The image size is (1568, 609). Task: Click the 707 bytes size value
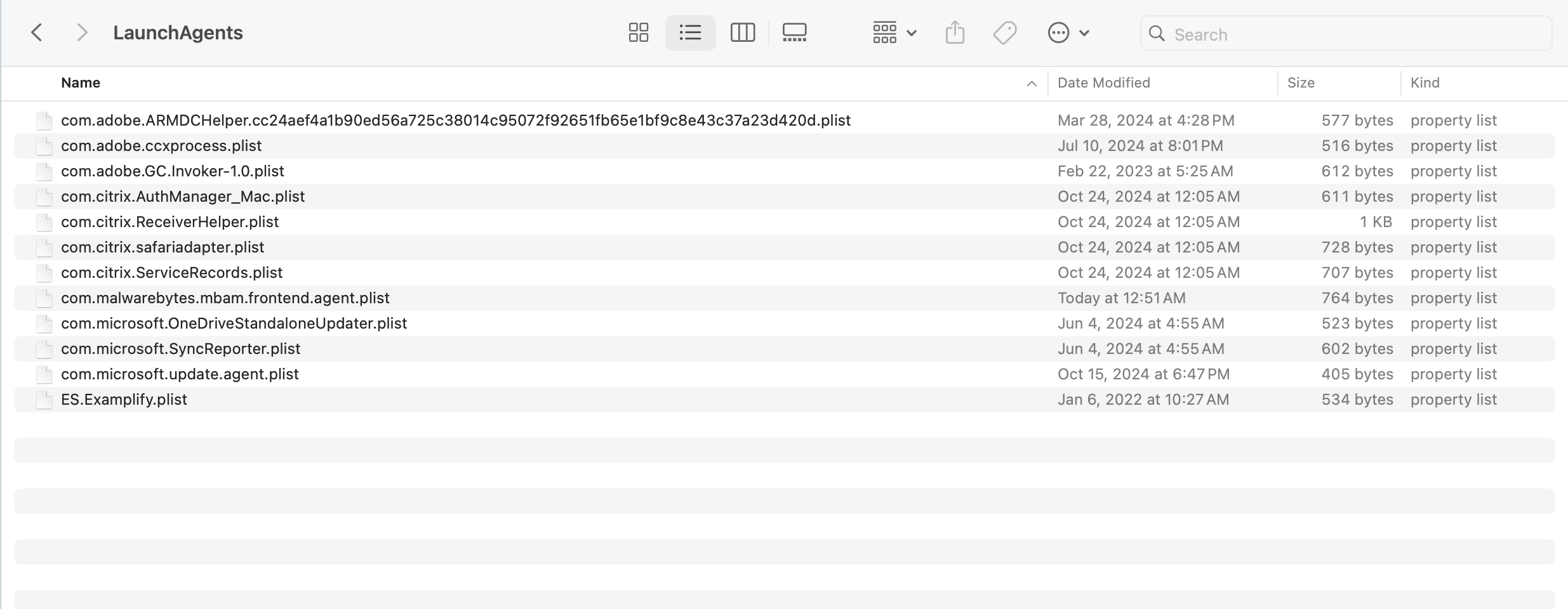[x=1357, y=273]
